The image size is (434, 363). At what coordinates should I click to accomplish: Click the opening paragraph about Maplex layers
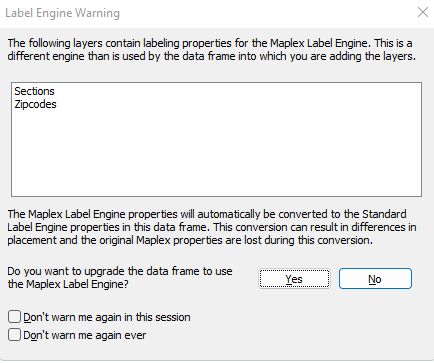tap(212, 49)
